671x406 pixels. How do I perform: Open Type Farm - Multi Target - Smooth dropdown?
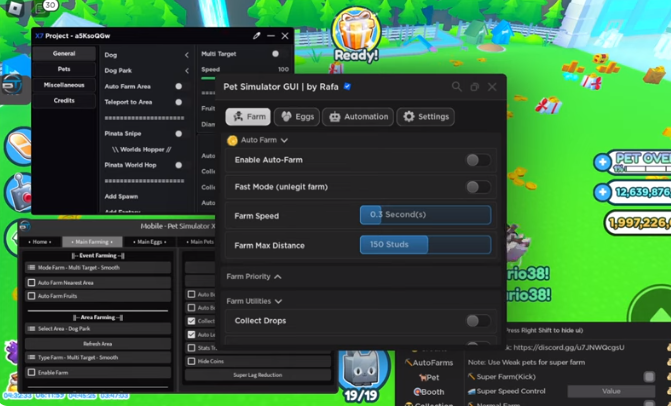point(98,358)
